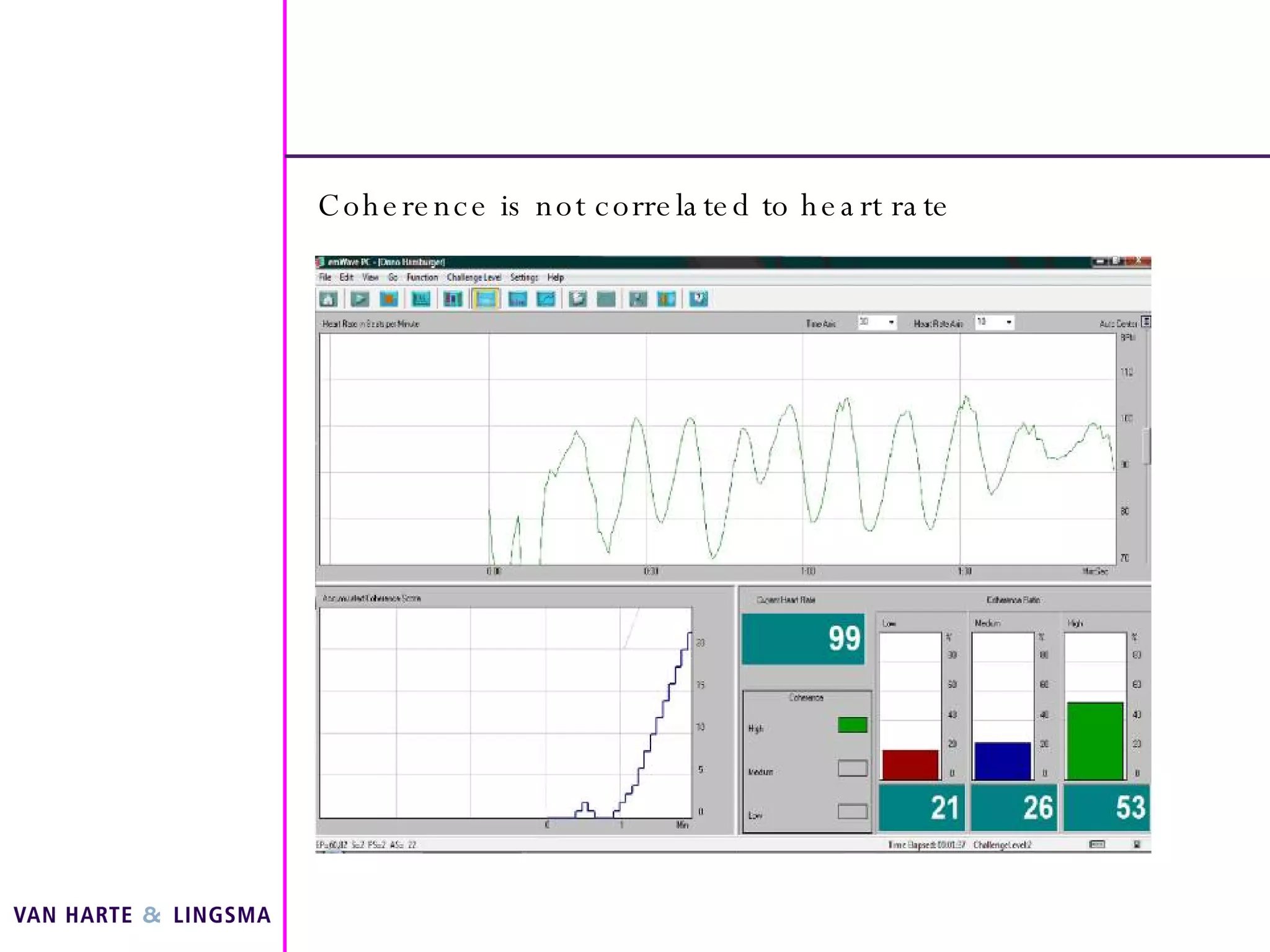This screenshot has width=1270, height=952.
Task: Click the heart rate chart vertical scrollbar
Action: tap(1147, 446)
